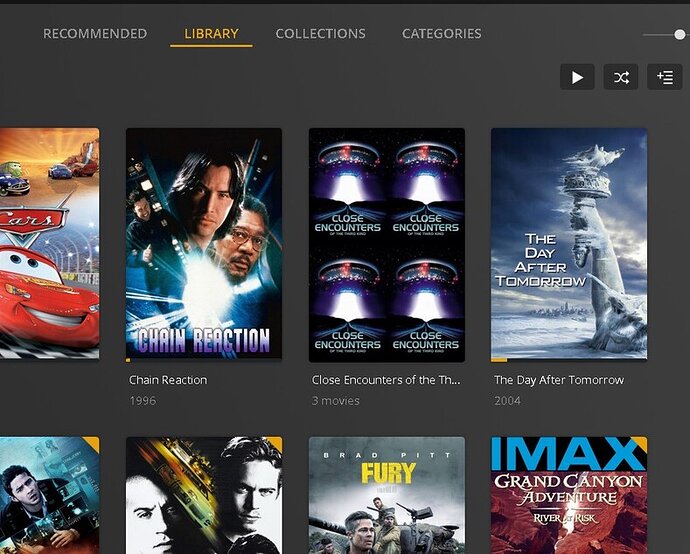690x554 pixels.
Task: Open the Fury movie poster
Action: pos(387,495)
